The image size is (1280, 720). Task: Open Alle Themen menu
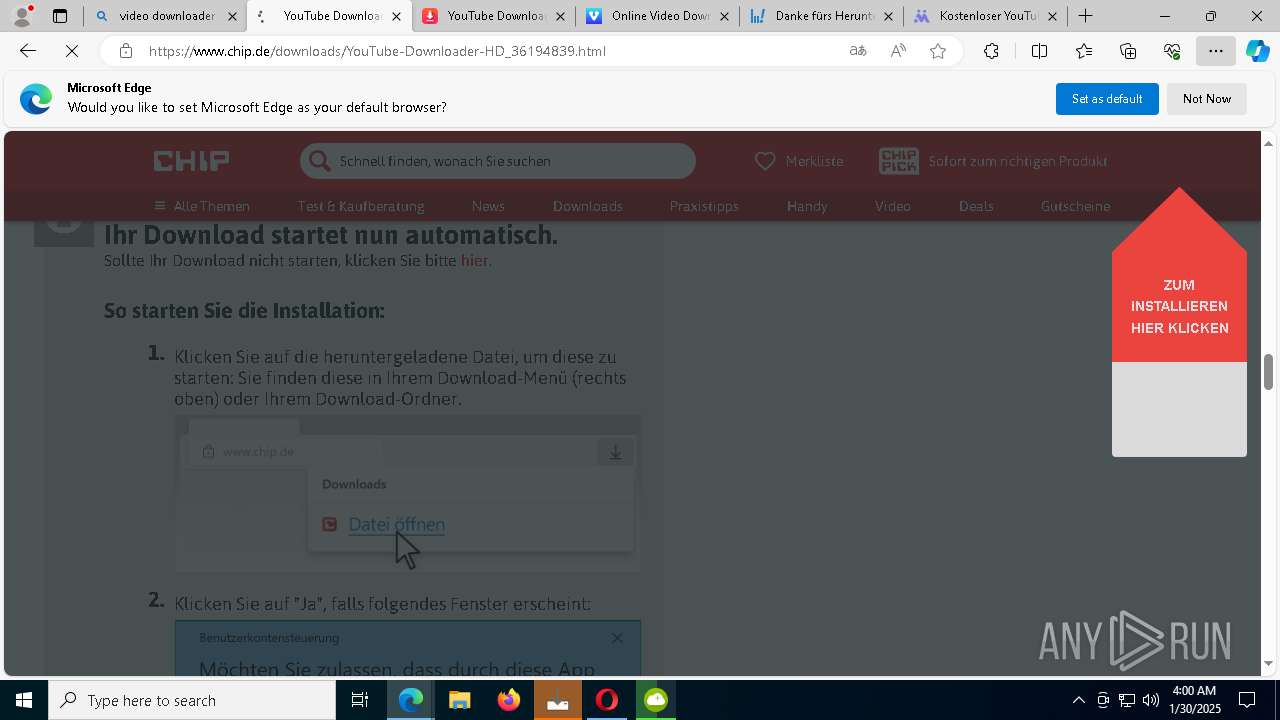coord(201,206)
